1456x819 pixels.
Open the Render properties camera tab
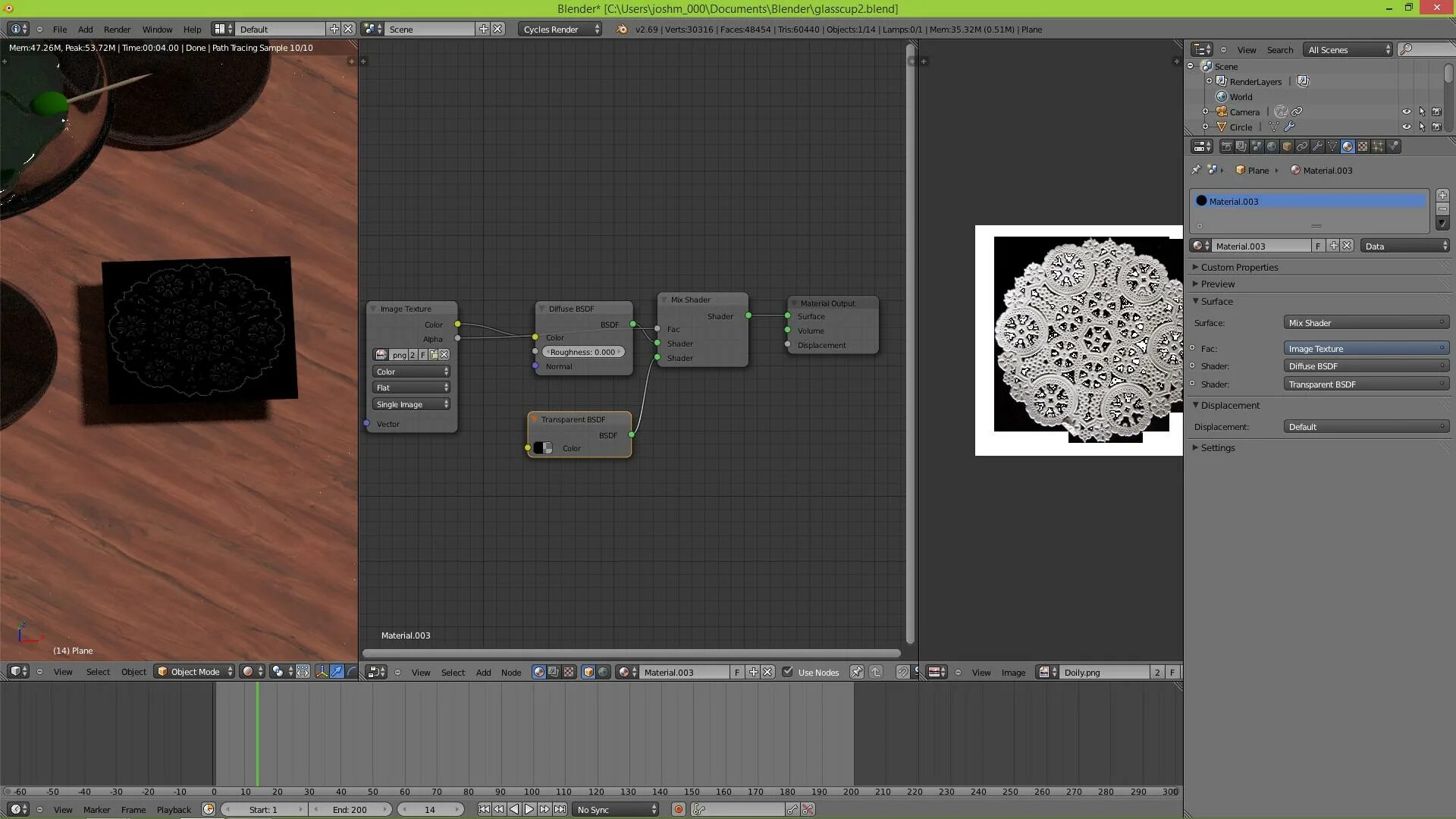click(1226, 146)
